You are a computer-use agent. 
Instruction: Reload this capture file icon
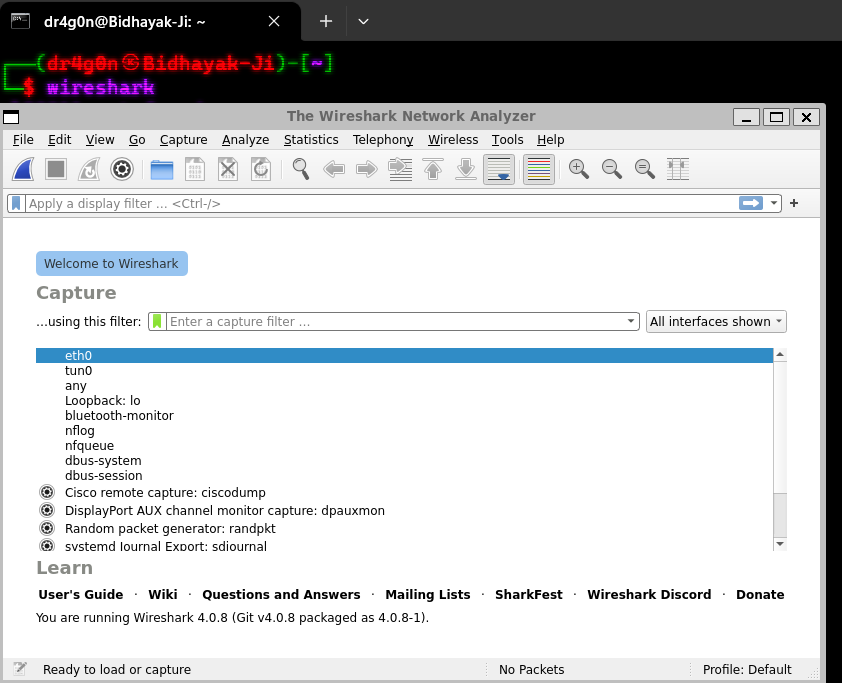[x=261, y=170]
